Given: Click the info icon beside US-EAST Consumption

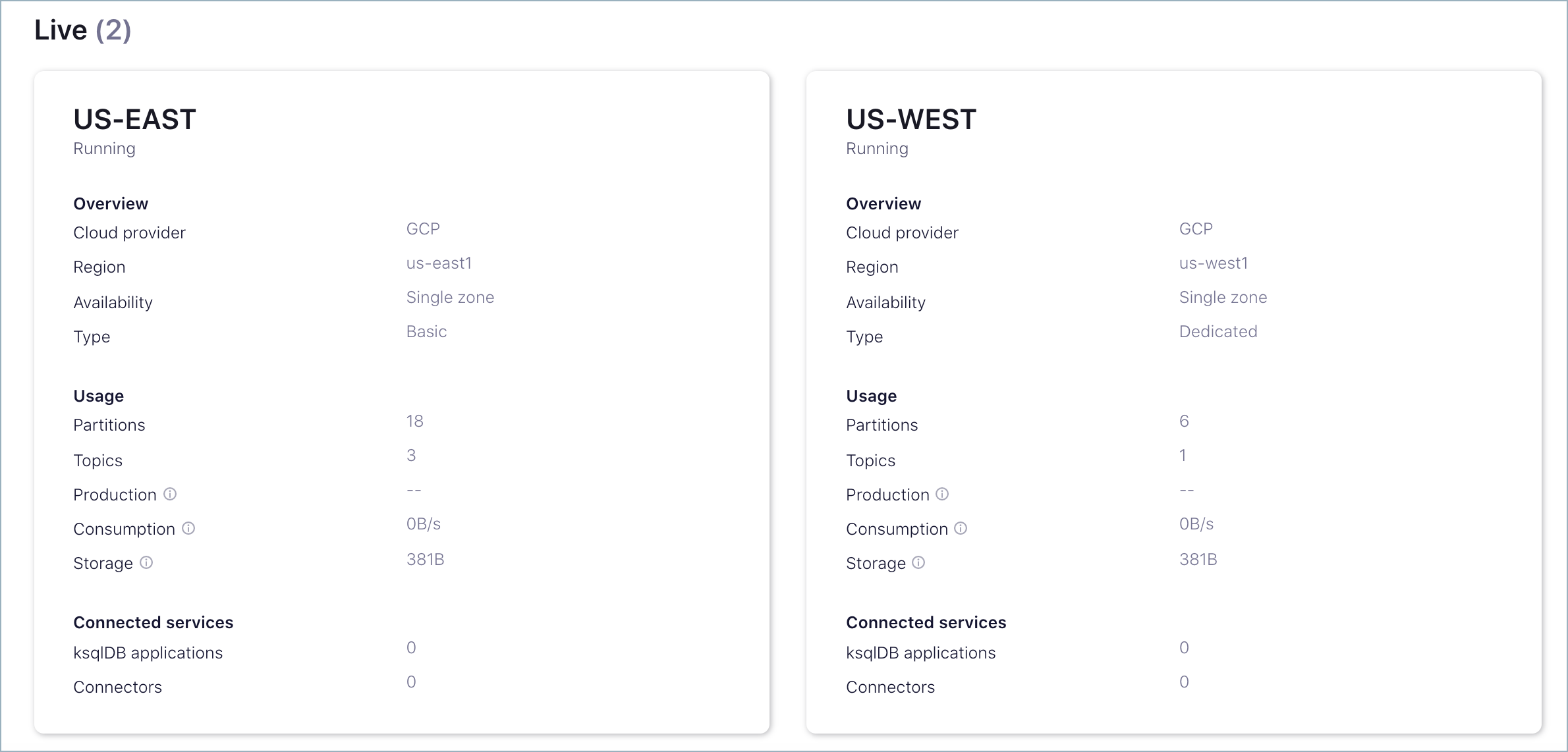Looking at the screenshot, I should (188, 528).
